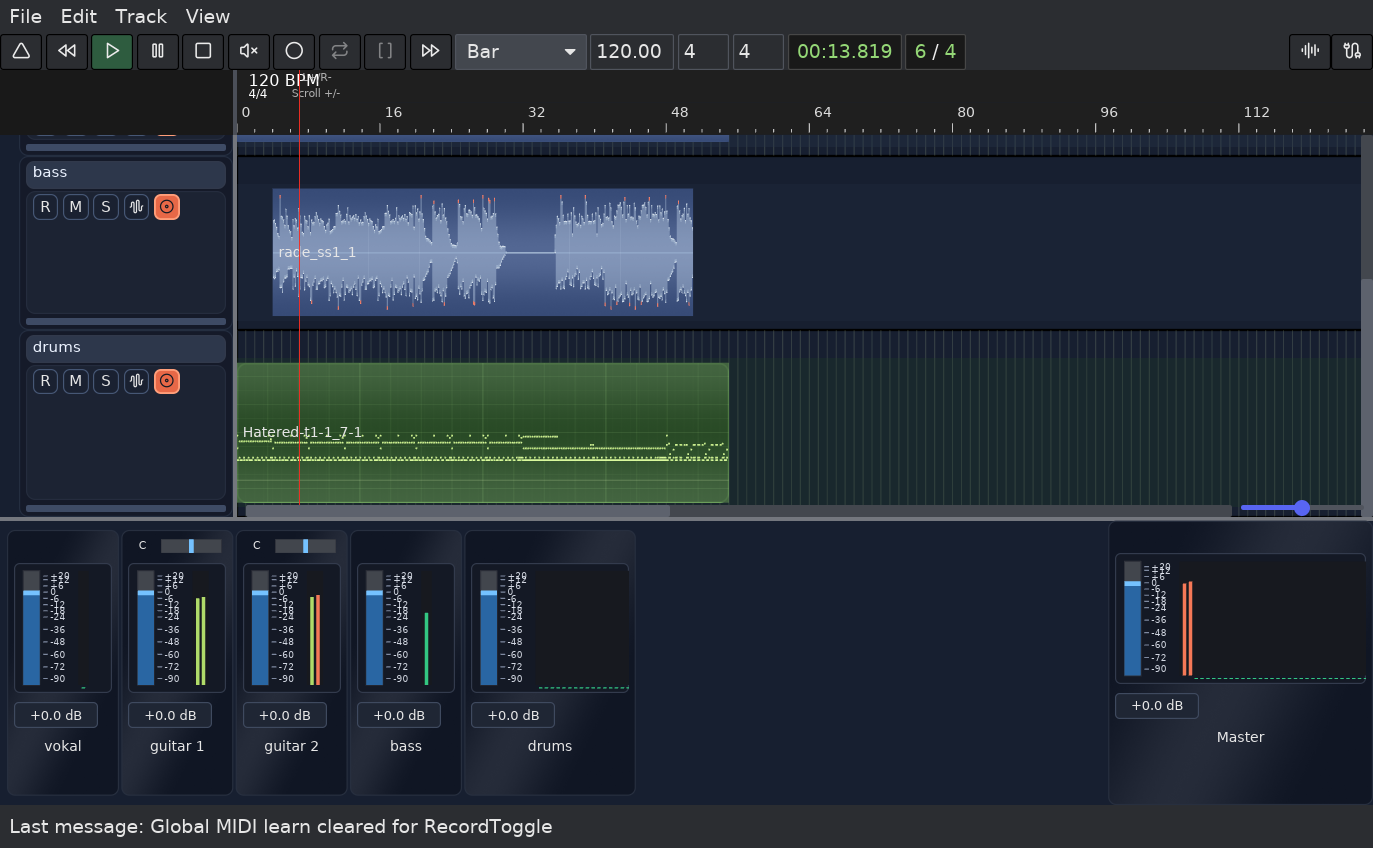
Task: Click the fast-forward transport icon
Action: click(430, 51)
